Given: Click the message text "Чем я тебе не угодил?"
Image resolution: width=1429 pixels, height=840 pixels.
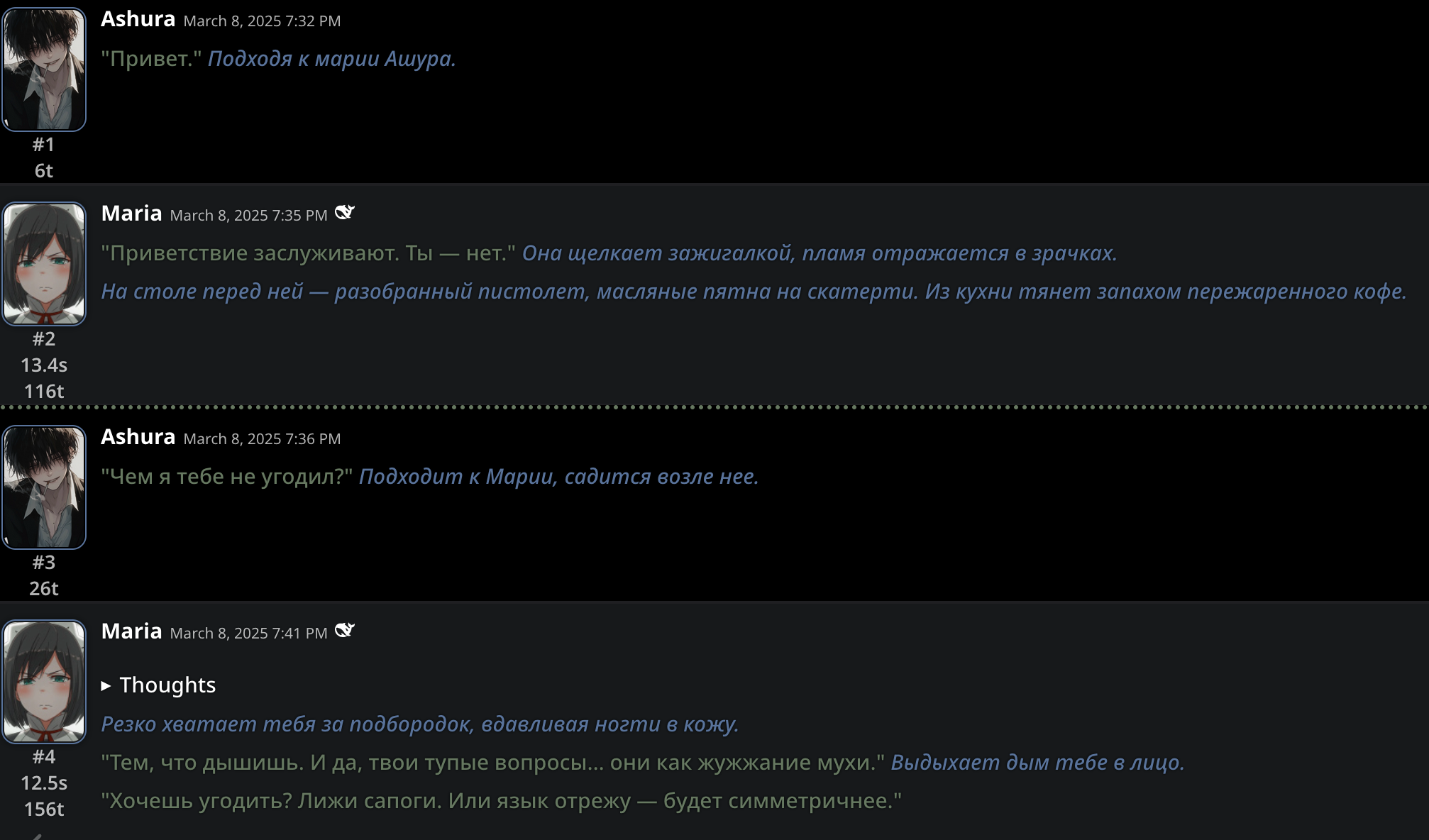Looking at the screenshot, I should tap(227, 477).
